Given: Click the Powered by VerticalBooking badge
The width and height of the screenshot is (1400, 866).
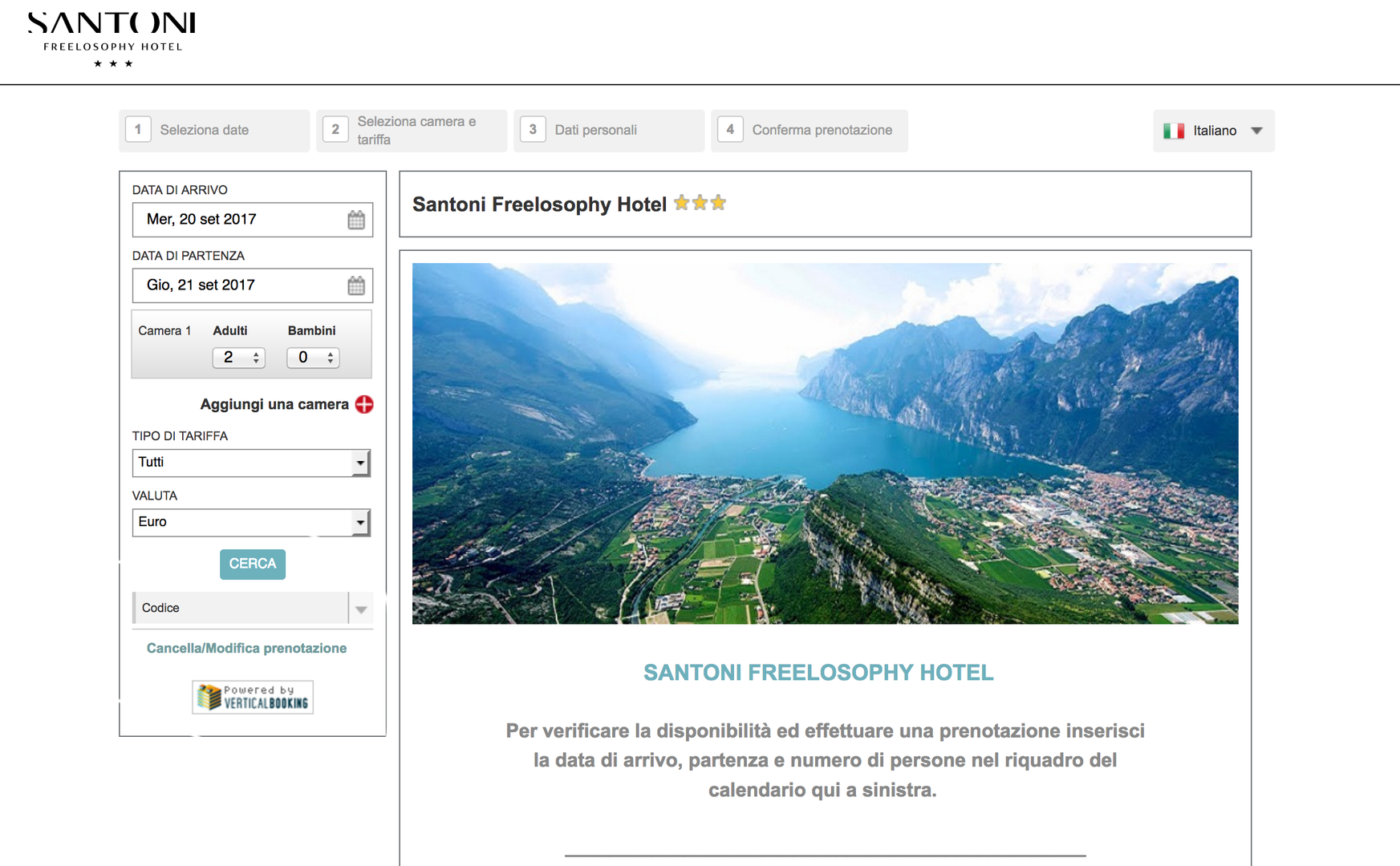Looking at the screenshot, I should tap(253, 697).
